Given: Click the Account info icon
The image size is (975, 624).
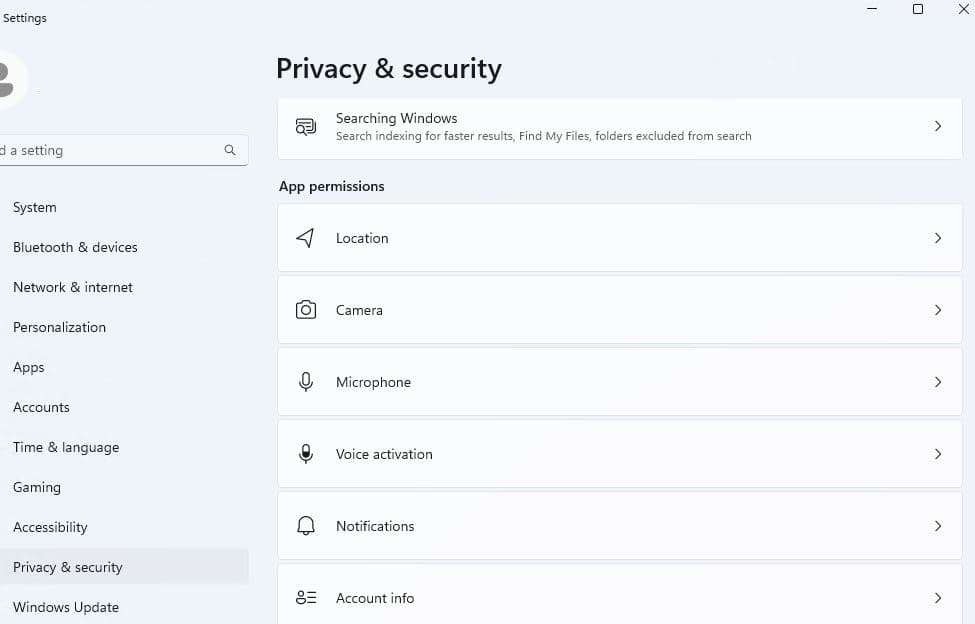Looking at the screenshot, I should pos(306,598).
